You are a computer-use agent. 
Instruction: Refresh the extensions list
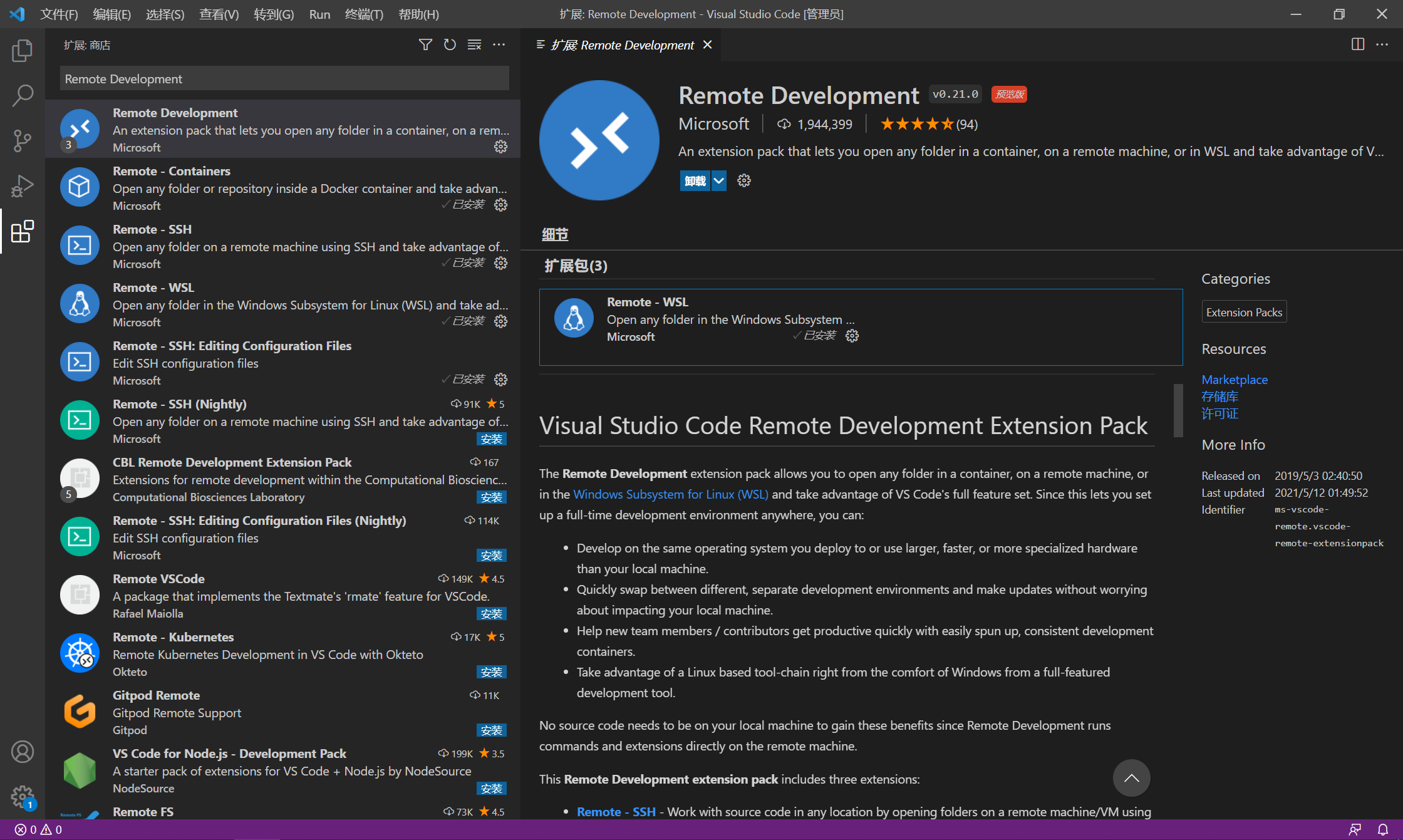[450, 44]
